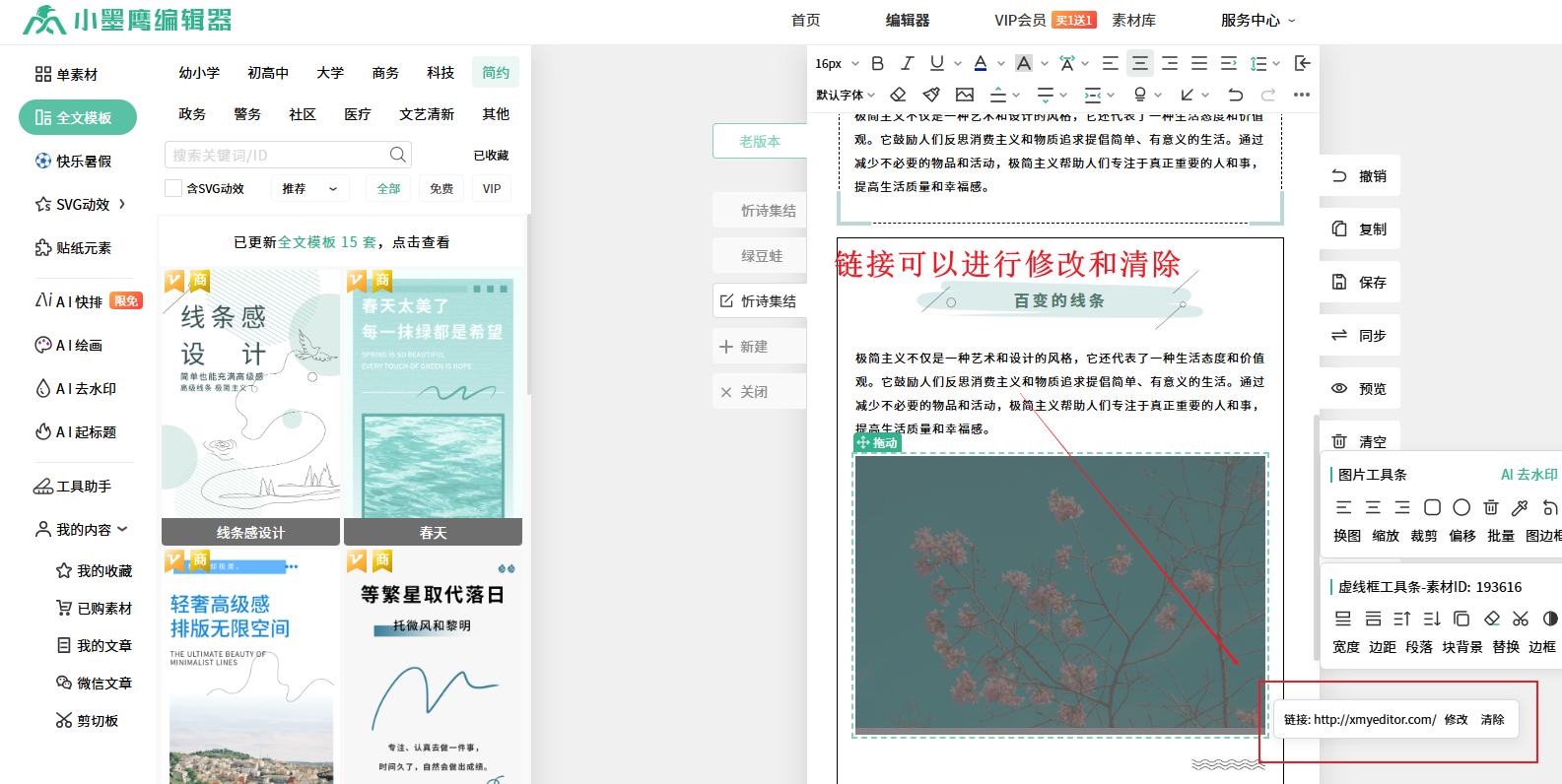Filter templates by 全部
This screenshot has width=1562, height=784.
388,188
